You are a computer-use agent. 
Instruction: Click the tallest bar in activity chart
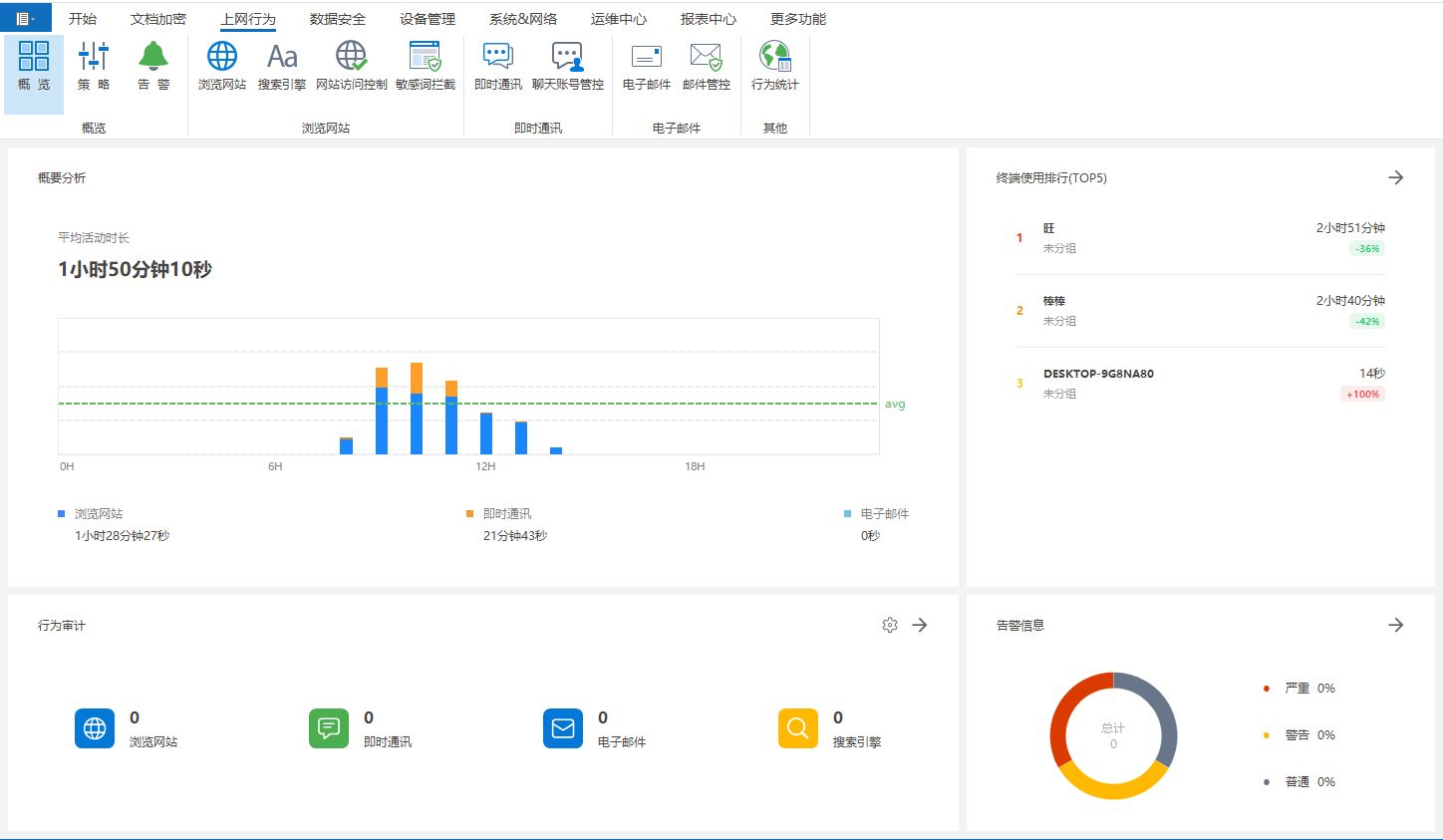(x=417, y=409)
